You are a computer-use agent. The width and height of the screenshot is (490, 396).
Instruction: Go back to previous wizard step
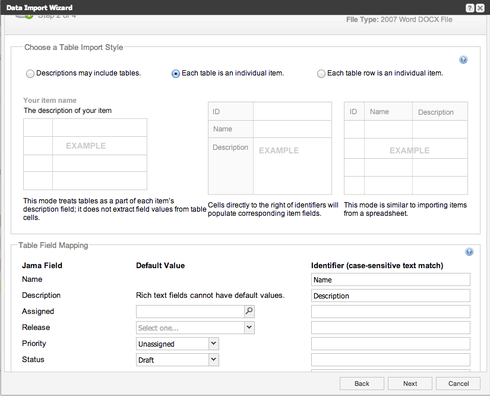(x=362, y=384)
